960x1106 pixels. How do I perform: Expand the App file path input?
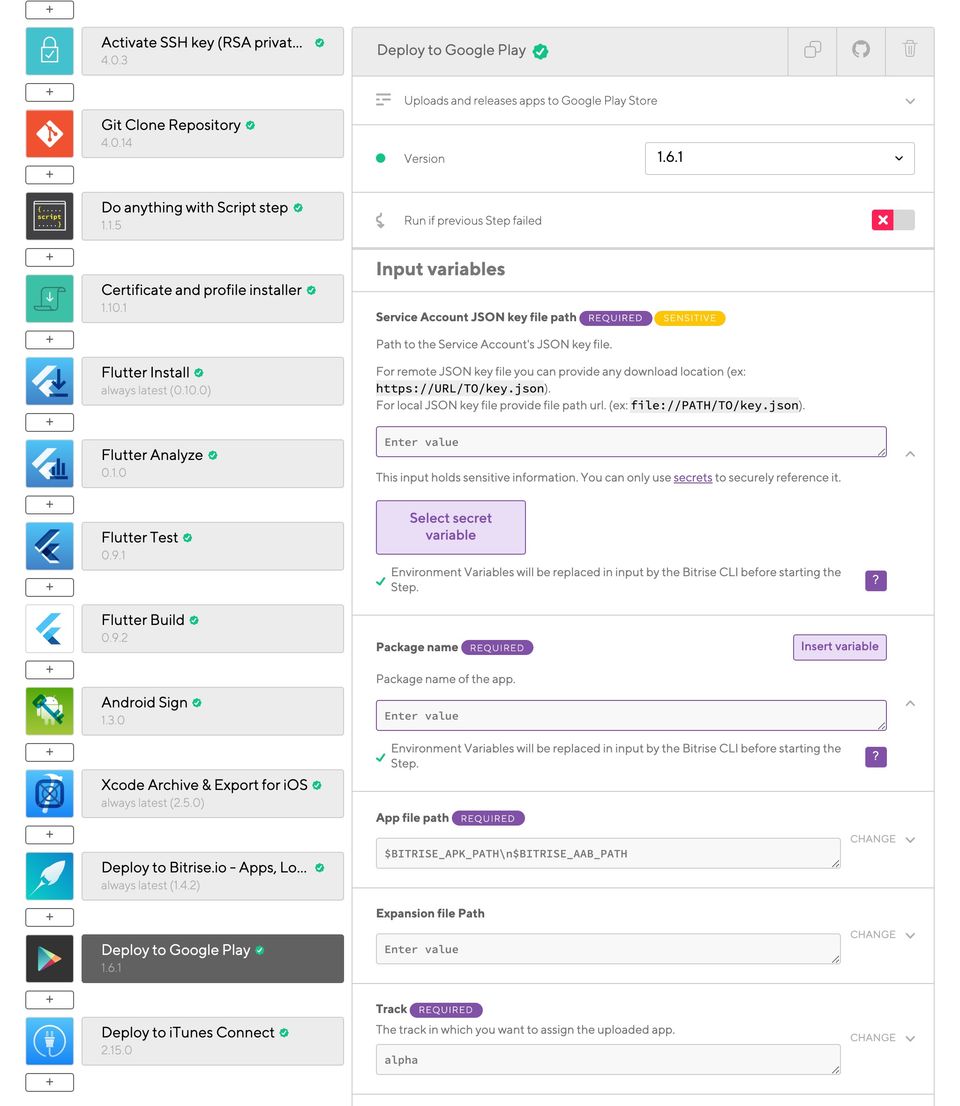pyautogui.click(x=910, y=840)
